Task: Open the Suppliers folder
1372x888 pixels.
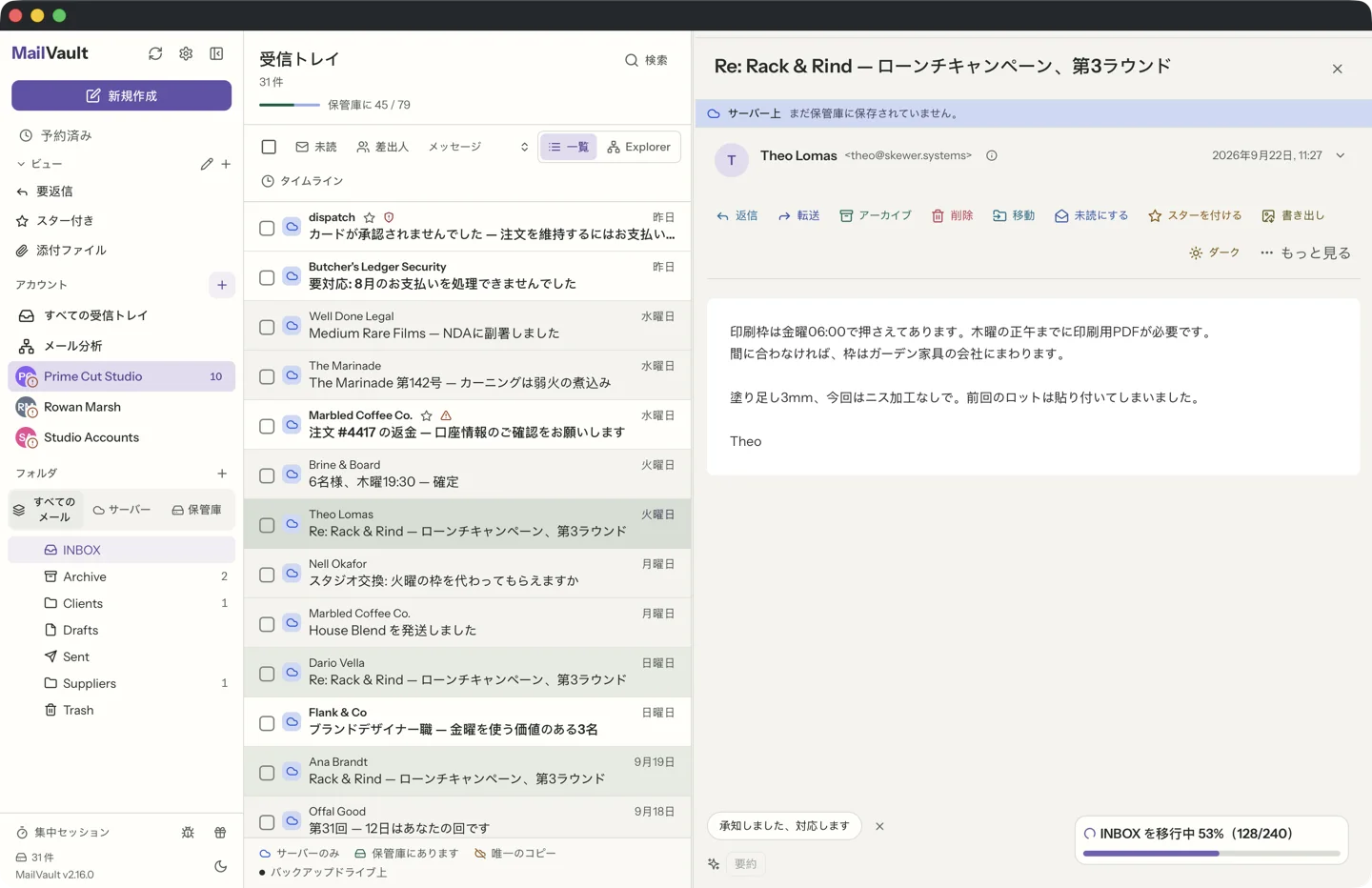Action: pyautogui.click(x=122, y=683)
